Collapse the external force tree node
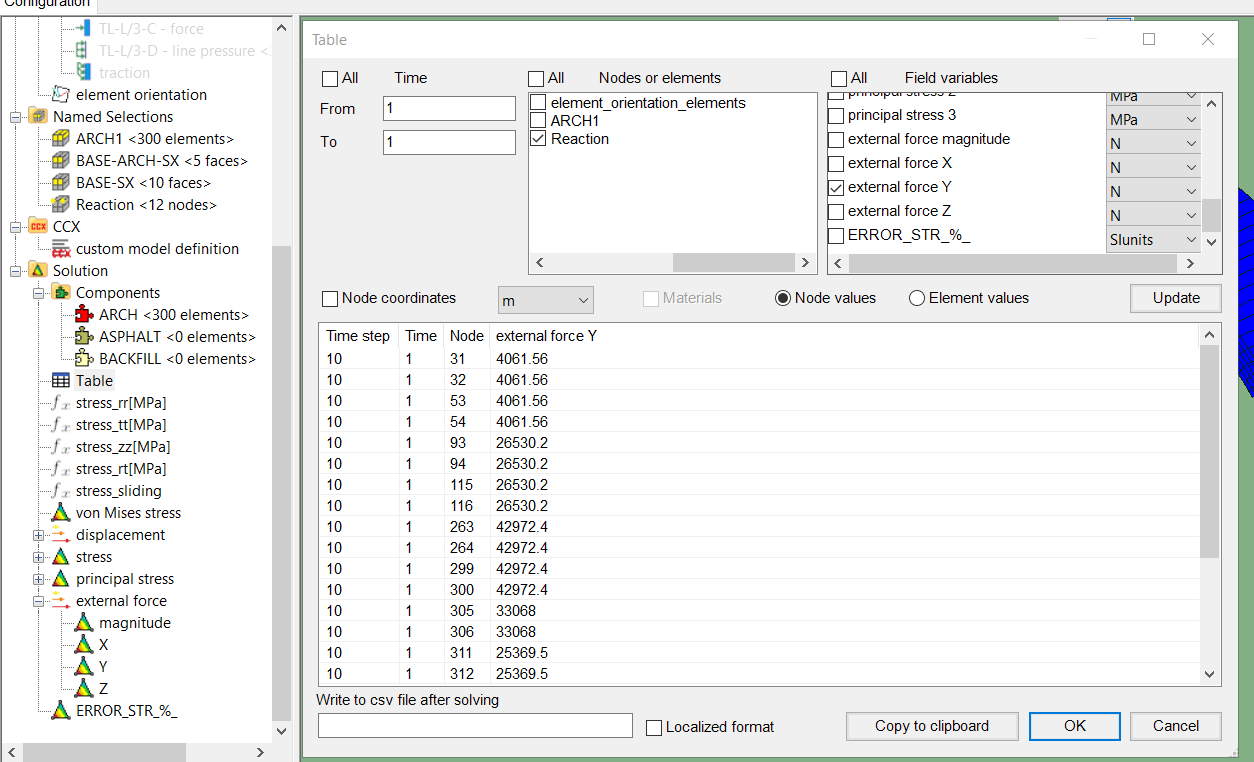This screenshot has width=1254, height=762. coord(39,601)
